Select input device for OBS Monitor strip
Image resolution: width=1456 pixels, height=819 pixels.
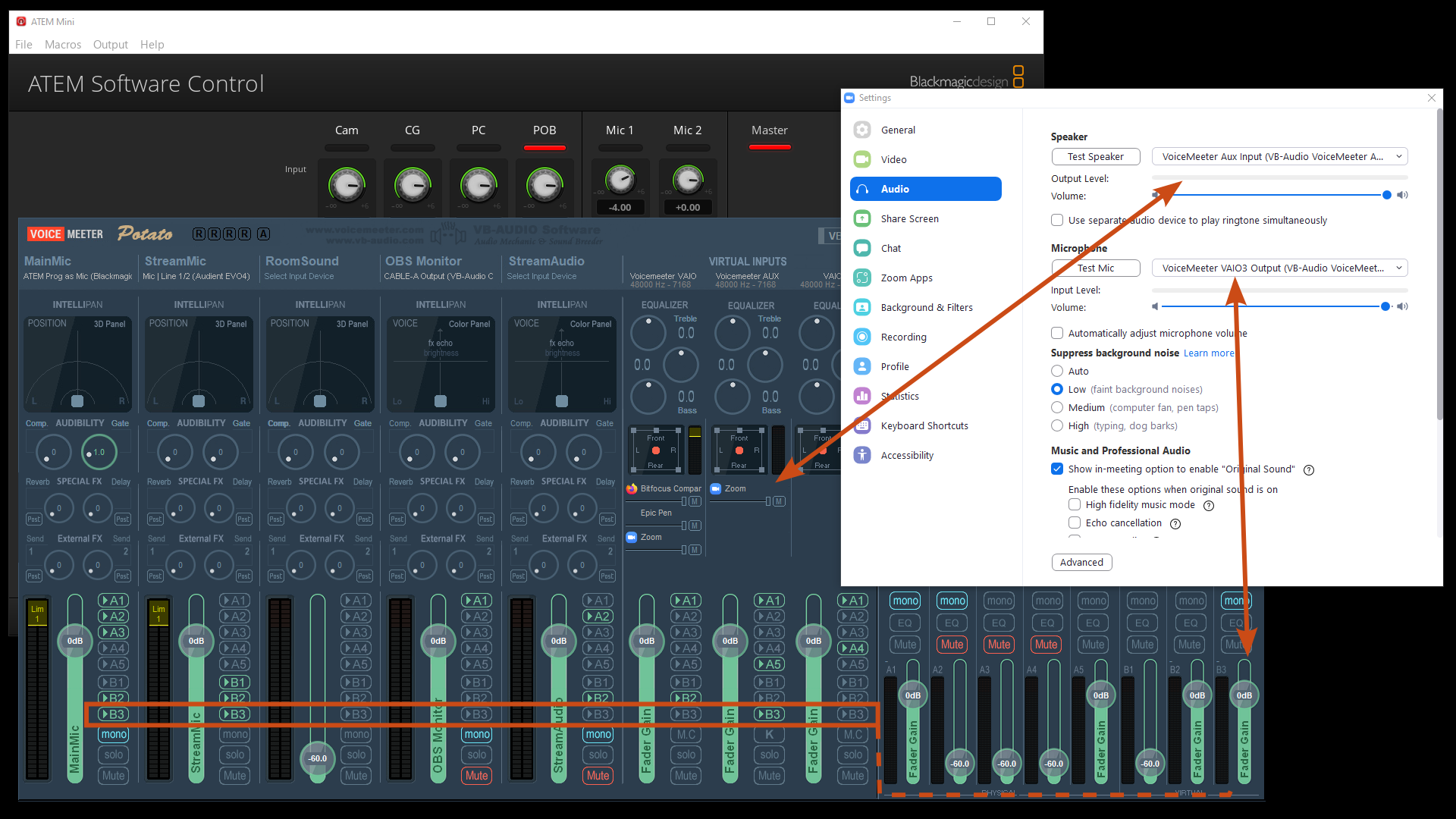point(438,276)
